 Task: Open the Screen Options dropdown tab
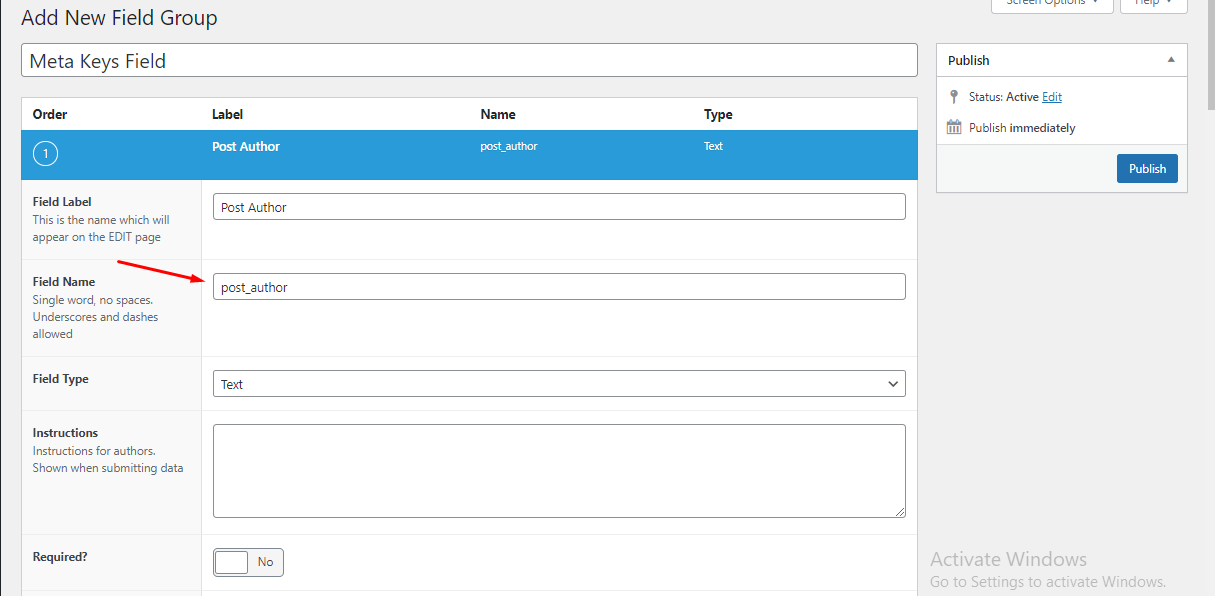point(1051,4)
